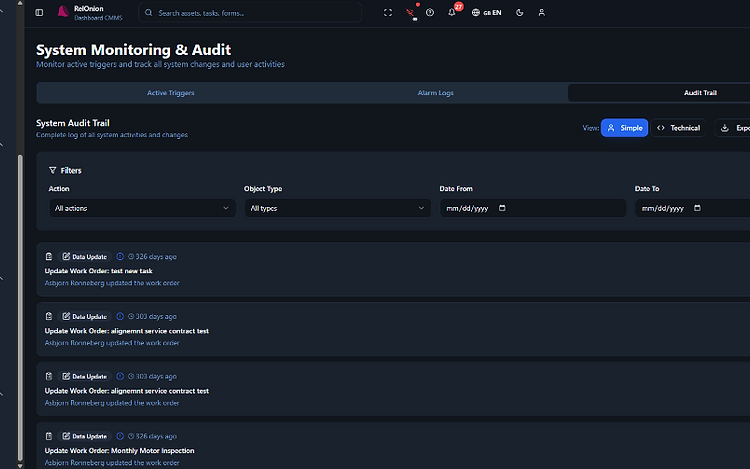Click the Date To input field

click(x=693, y=208)
